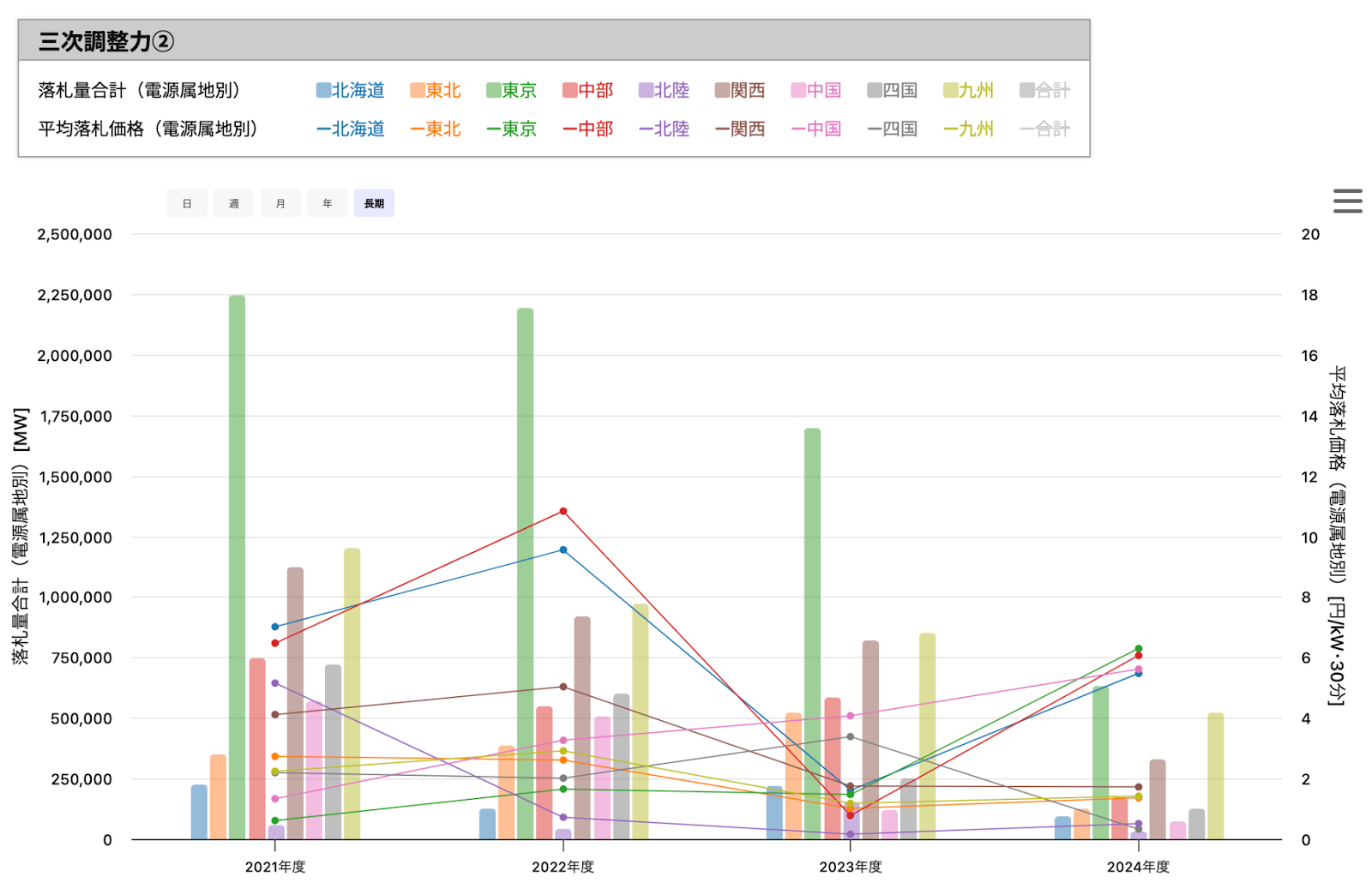Toggle 関西 bar series in 落札量合計 legend

(739, 90)
